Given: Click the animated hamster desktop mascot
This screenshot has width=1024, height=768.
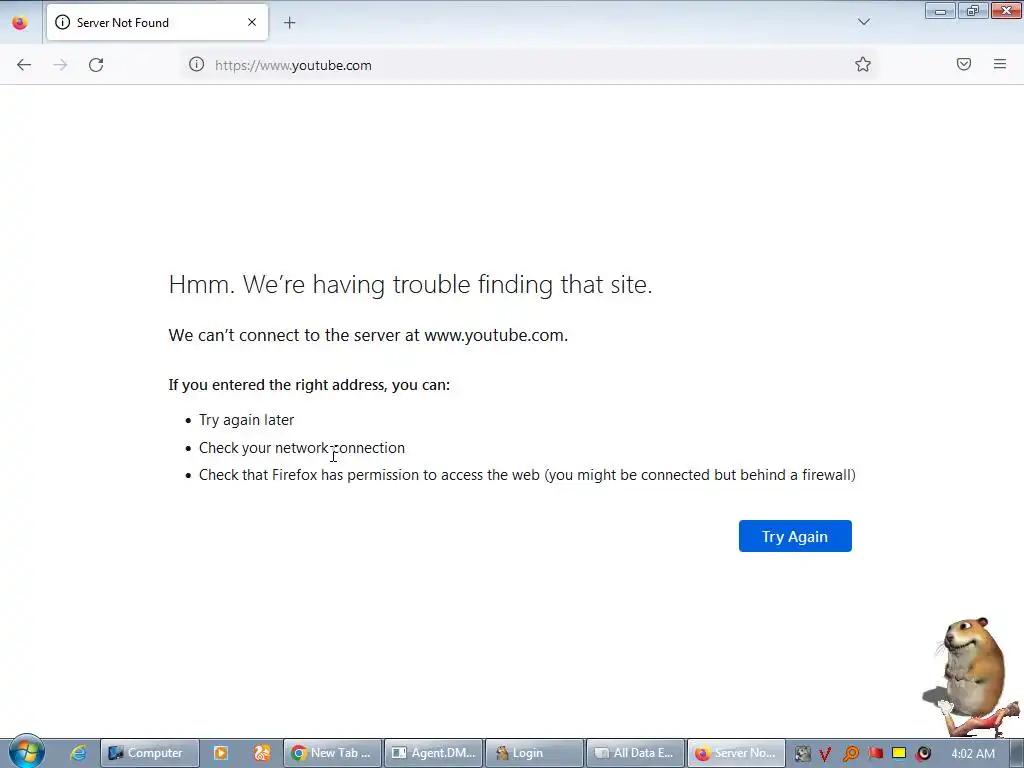Looking at the screenshot, I should click(972, 676).
